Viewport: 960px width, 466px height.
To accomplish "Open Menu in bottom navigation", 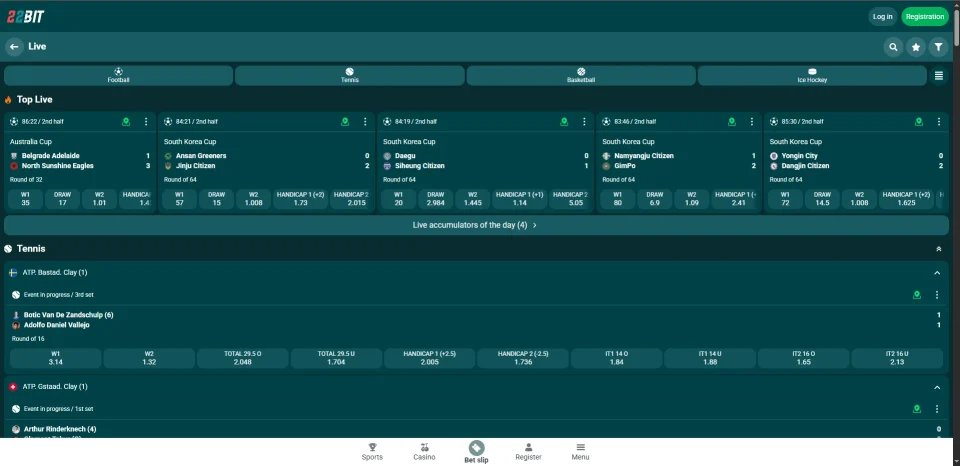I will pos(580,452).
